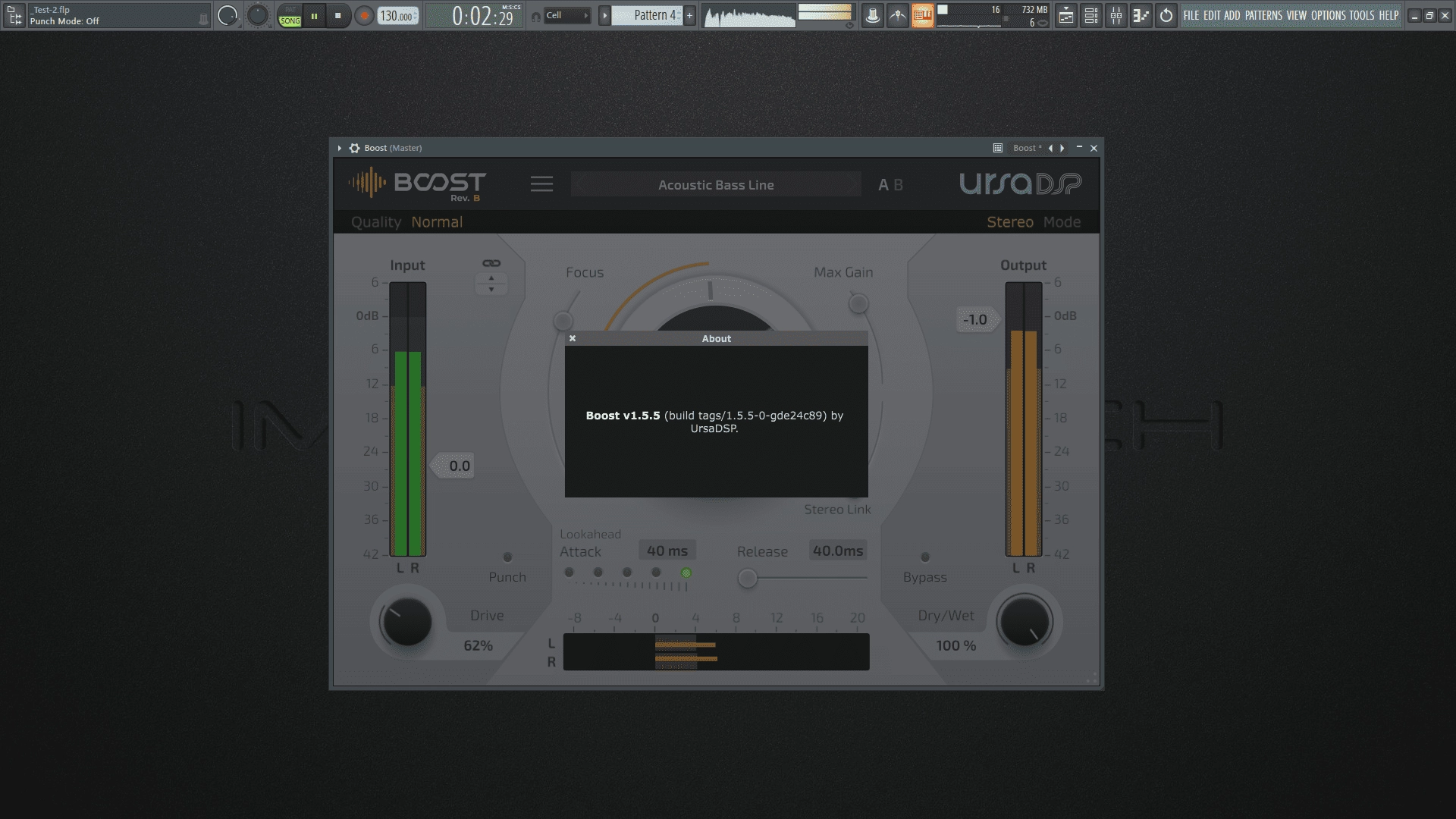The width and height of the screenshot is (1456, 819).
Task: Open the Boost plugin settings gear
Action: pos(354,148)
